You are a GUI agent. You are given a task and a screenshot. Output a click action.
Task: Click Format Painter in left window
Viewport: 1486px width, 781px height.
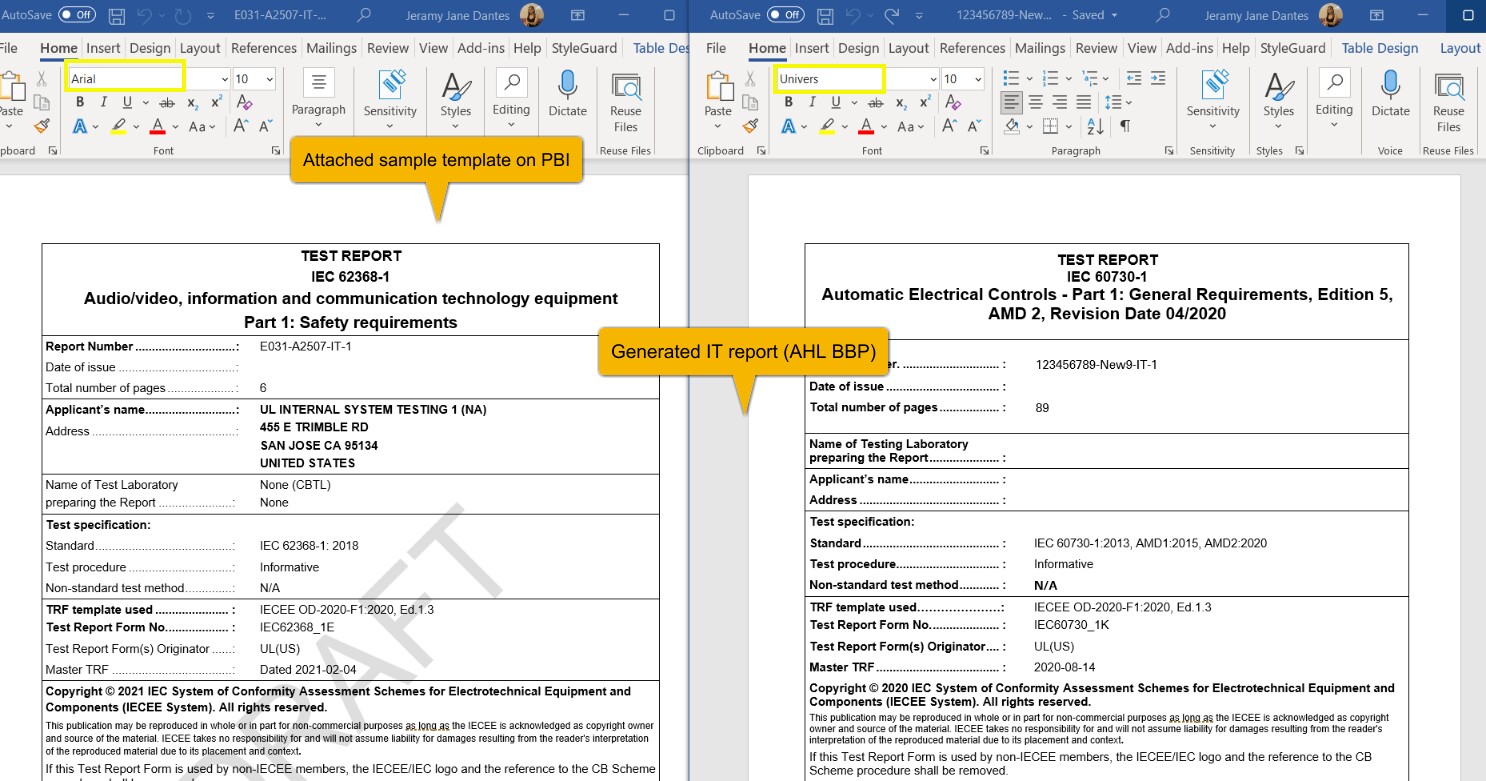click(41, 126)
